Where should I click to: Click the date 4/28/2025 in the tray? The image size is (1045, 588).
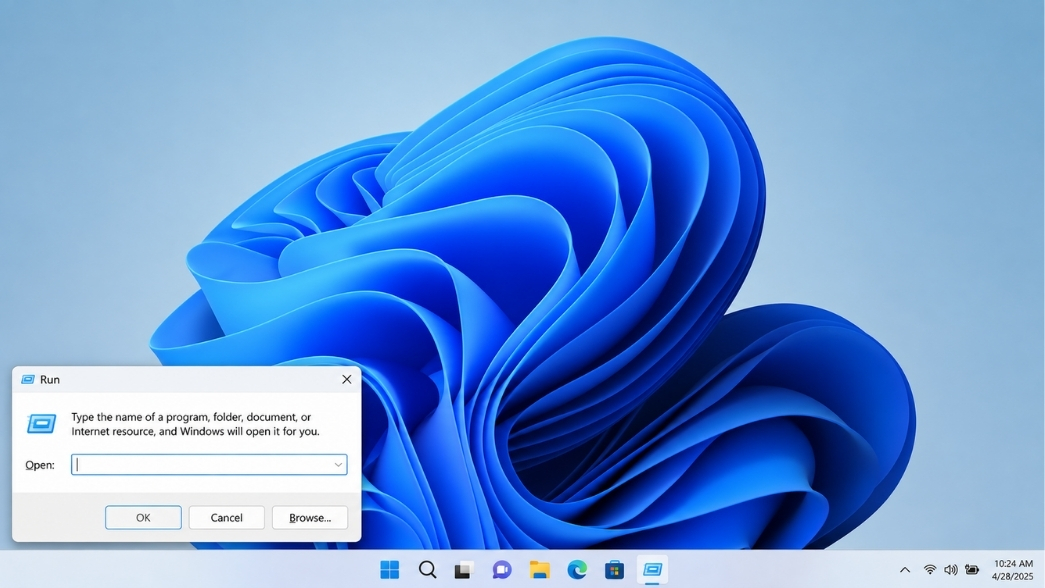click(1012, 576)
